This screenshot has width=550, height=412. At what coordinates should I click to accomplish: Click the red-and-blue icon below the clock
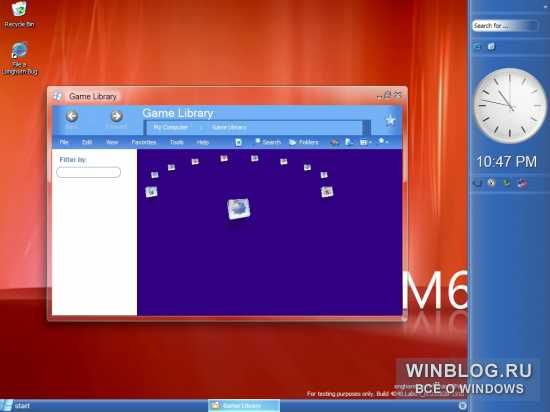(x=523, y=183)
